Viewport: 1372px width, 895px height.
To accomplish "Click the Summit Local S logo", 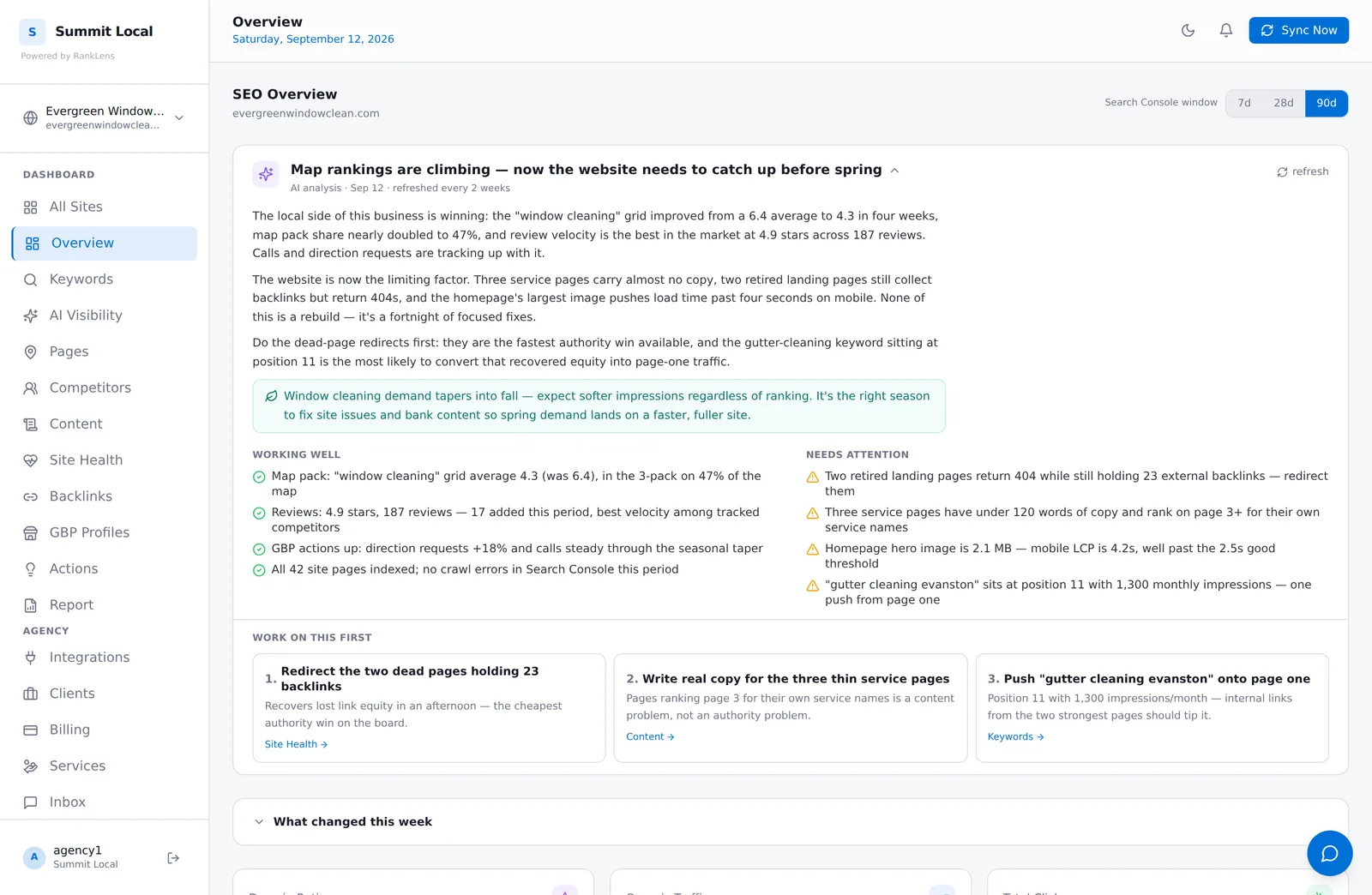I will point(33,32).
